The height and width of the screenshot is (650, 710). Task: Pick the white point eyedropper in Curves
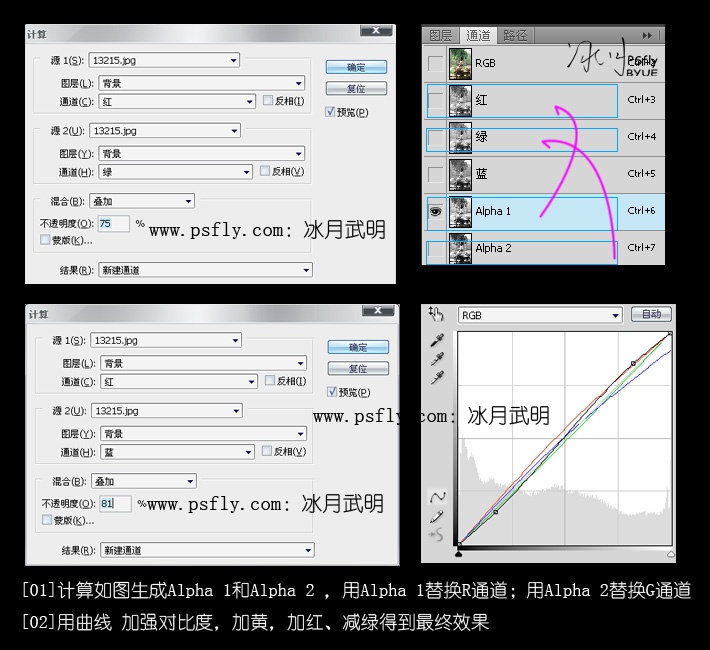[437, 378]
